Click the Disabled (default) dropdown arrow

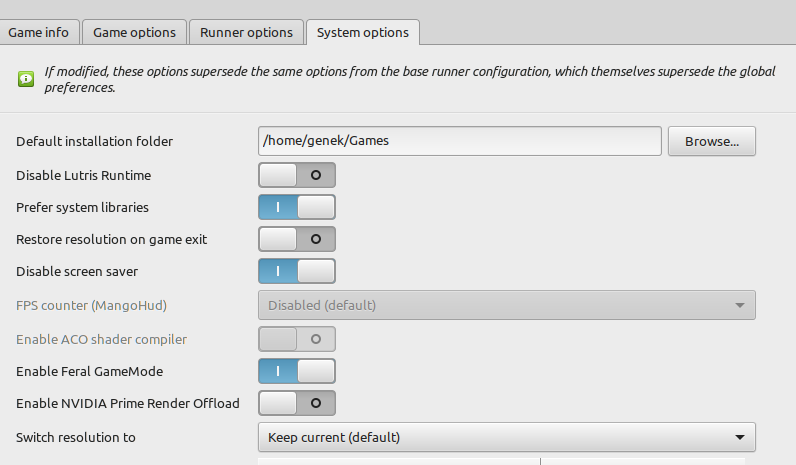740,305
